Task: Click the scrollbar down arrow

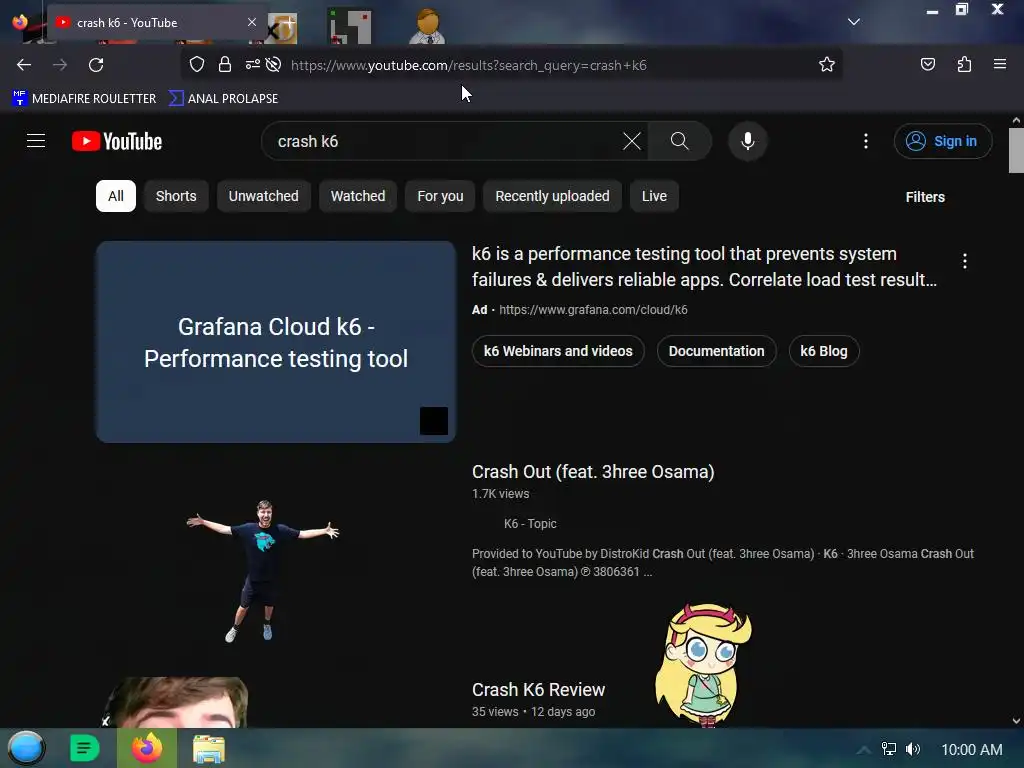Action: pyautogui.click(x=1016, y=721)
